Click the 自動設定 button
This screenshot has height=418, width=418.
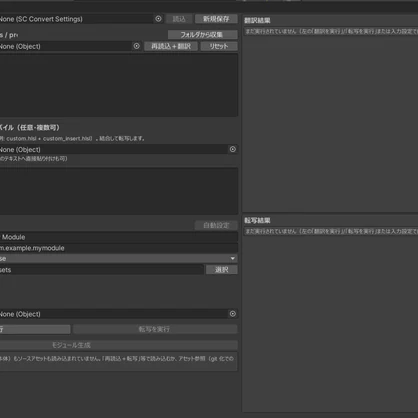tap(216, 225)
